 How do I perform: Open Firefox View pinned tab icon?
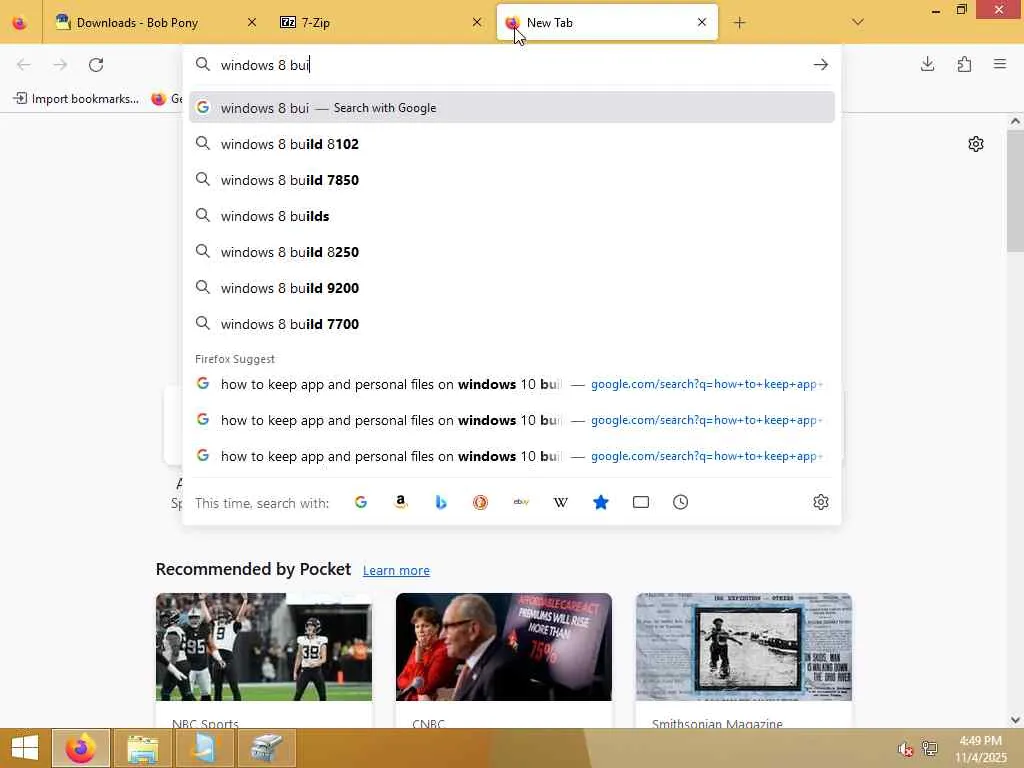pos(20,23)
